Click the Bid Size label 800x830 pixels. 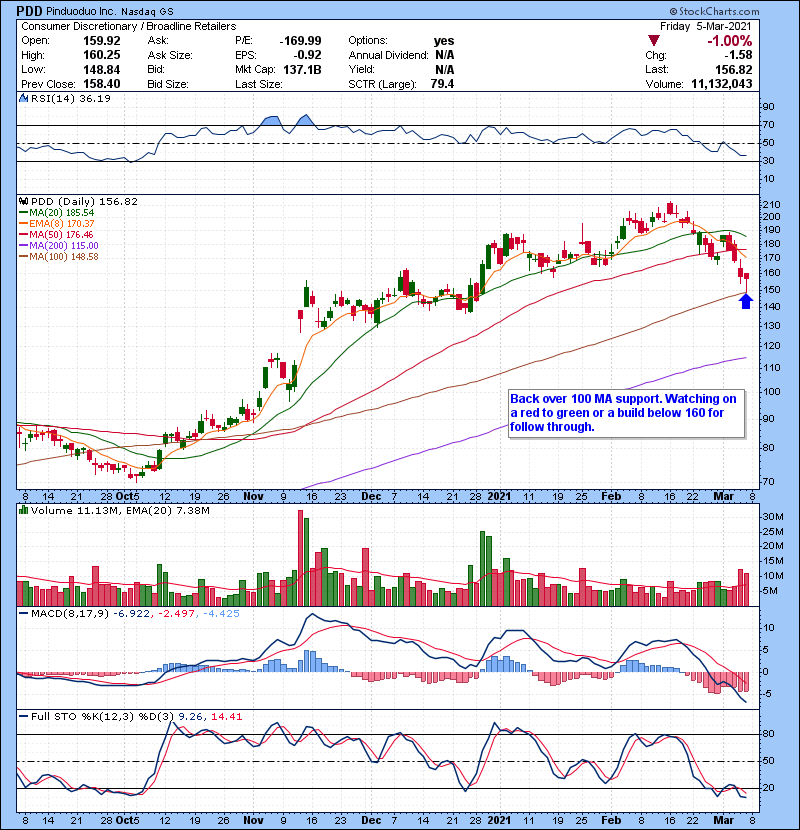click(168, 84)
